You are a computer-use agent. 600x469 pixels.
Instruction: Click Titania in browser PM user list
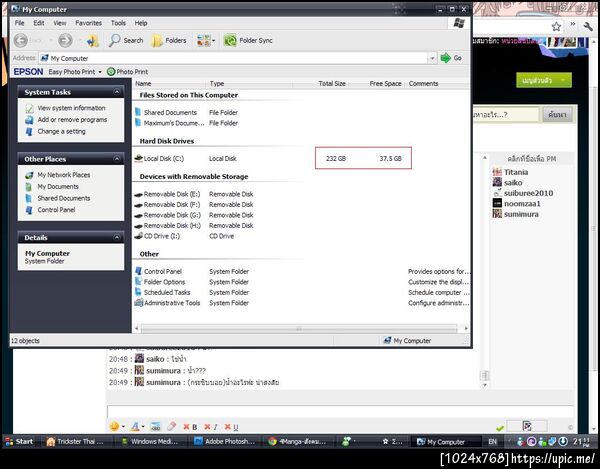tap(516, 172)
